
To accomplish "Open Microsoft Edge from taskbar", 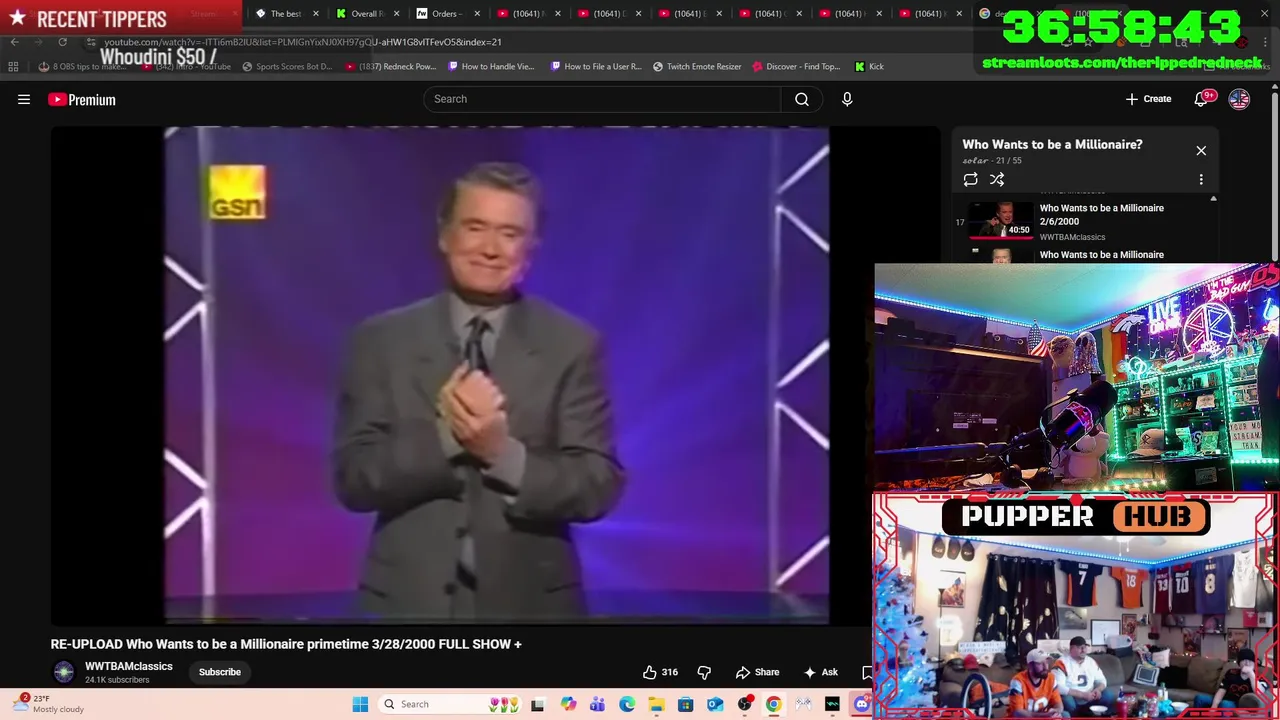I will [x=627, y=704].
